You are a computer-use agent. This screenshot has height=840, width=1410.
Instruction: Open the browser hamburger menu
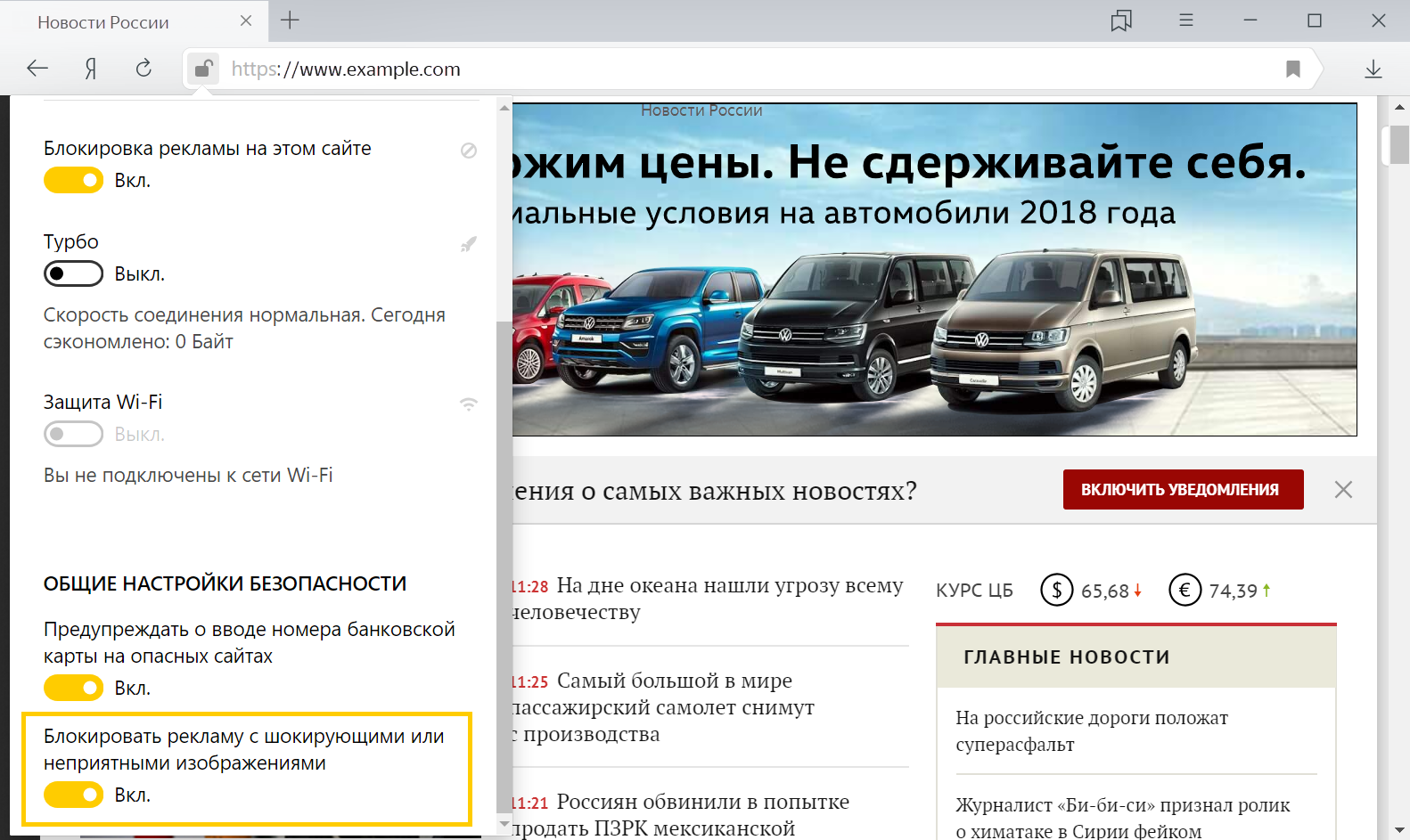1186,20
